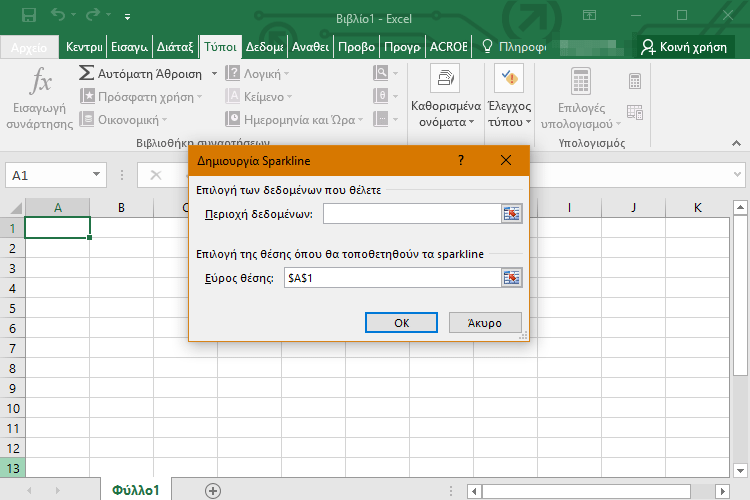Open the Αναθεώρηση ribbon tab

310,47
